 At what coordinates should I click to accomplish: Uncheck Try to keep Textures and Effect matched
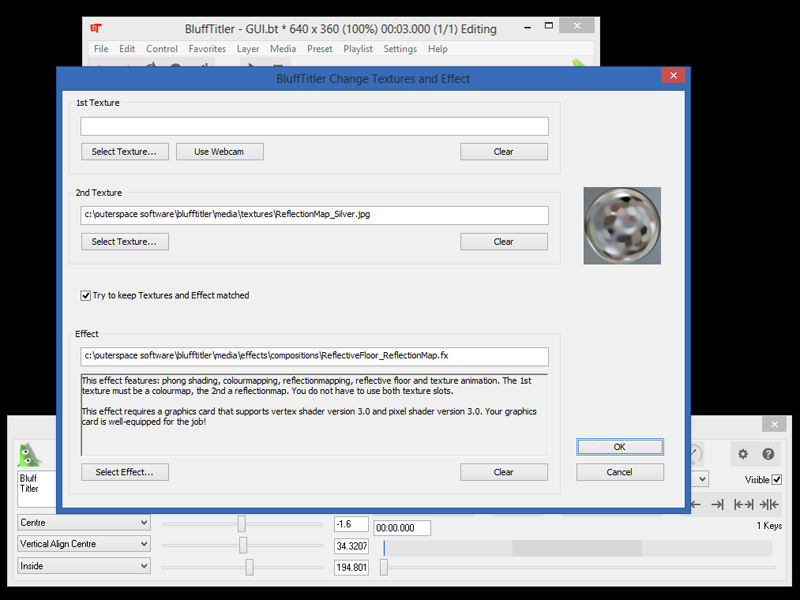[86, 295]
